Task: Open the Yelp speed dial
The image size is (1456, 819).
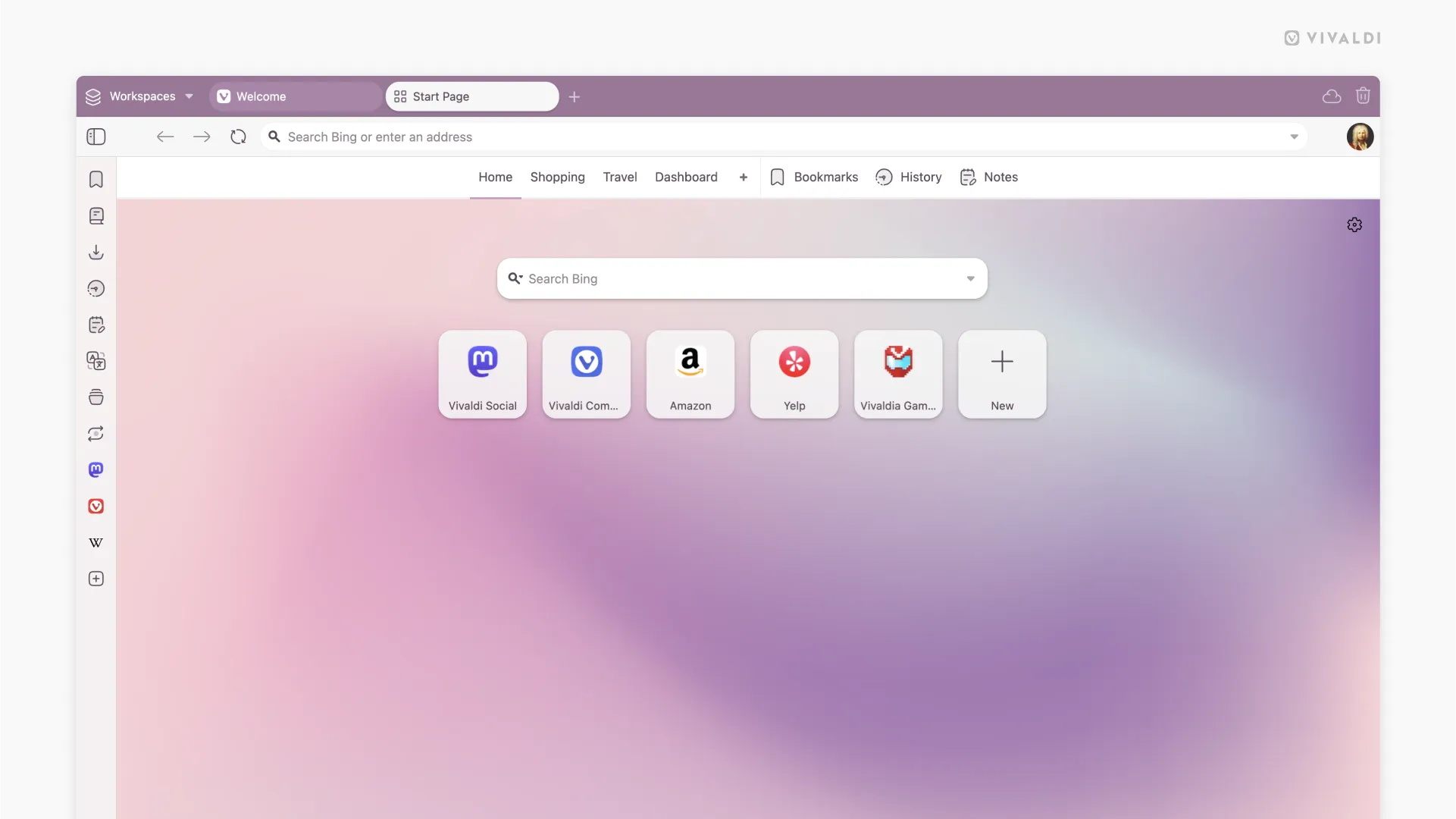Action: (794, 374)
